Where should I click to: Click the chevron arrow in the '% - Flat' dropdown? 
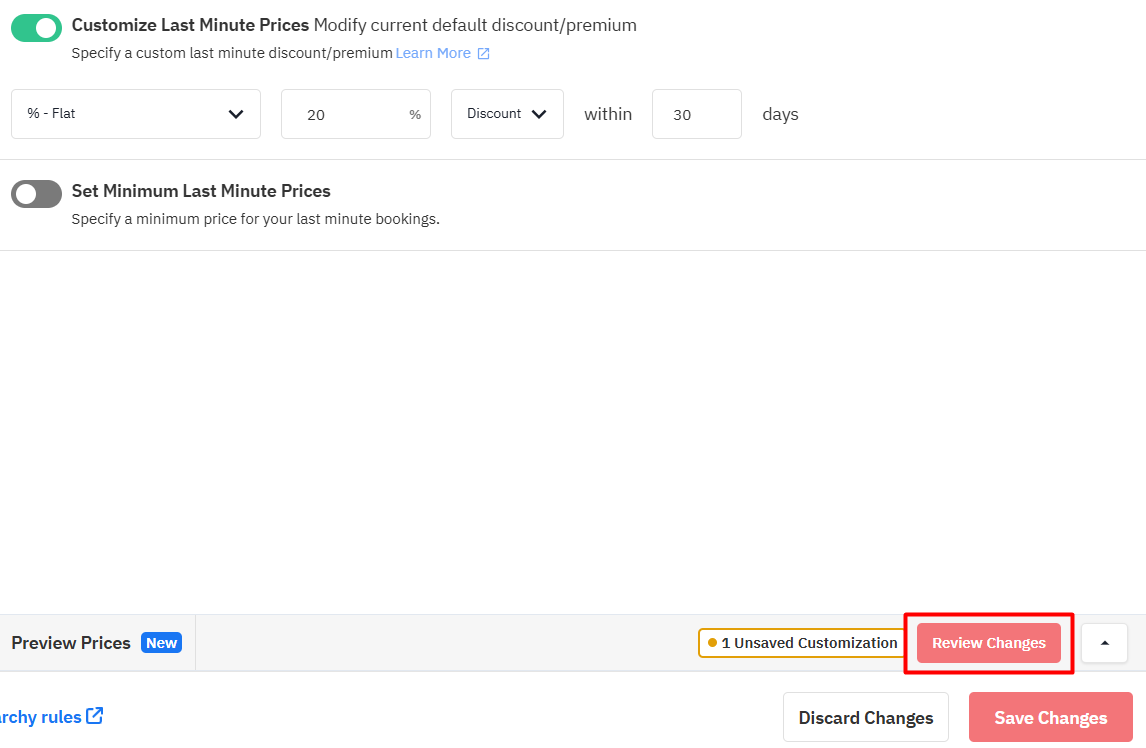pyautogui.click(x=236, y=114)
